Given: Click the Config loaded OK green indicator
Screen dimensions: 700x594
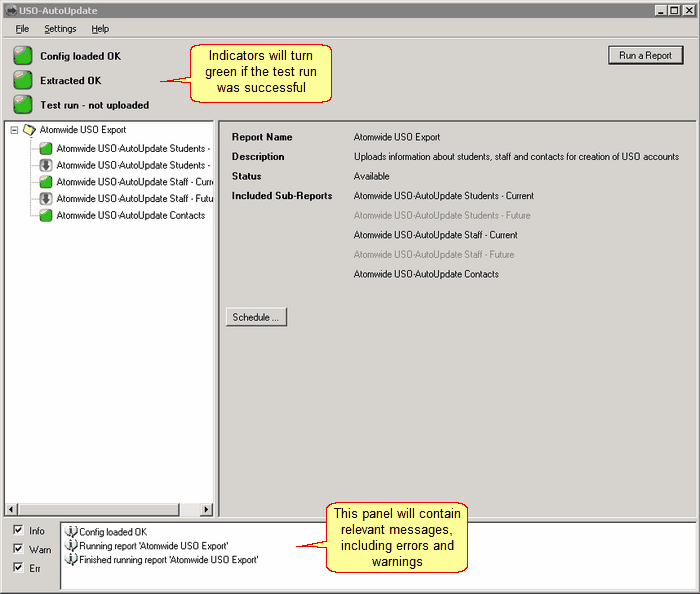Looking at the screenshot, I should coord(22,56).
